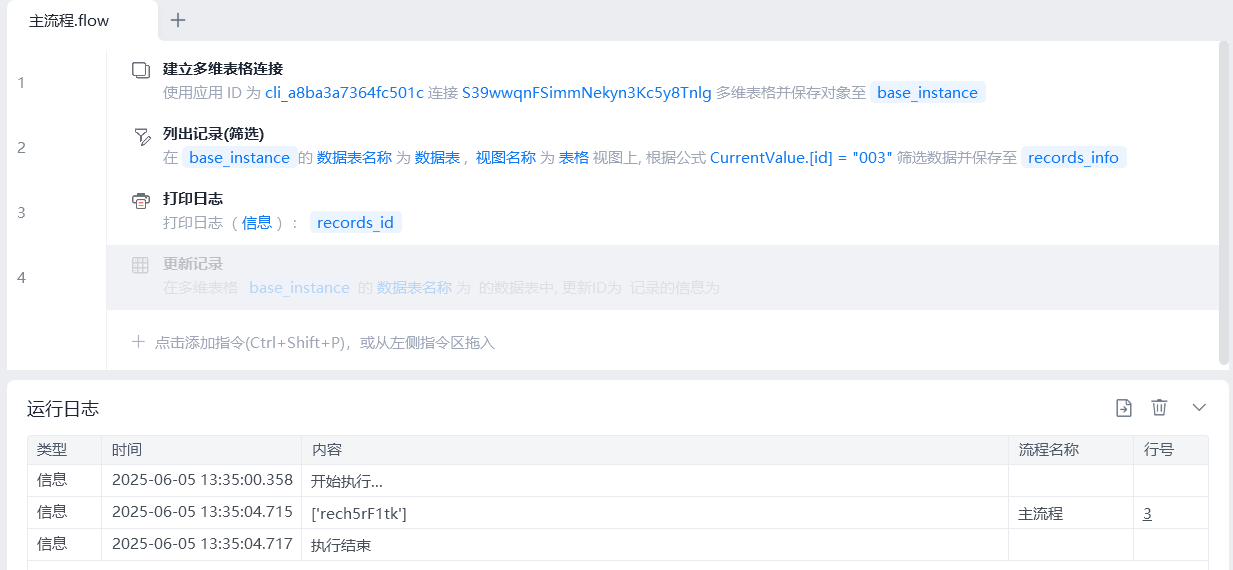The height and width of the screenshot is (570, 1233).
Task: Select the records_id variable in print step
Action: point(355,223)
